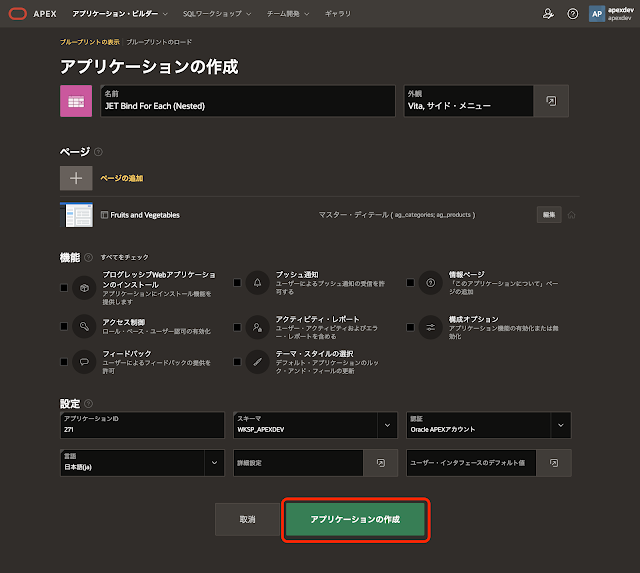Enable フィードバック checkbox

(64, 362)
